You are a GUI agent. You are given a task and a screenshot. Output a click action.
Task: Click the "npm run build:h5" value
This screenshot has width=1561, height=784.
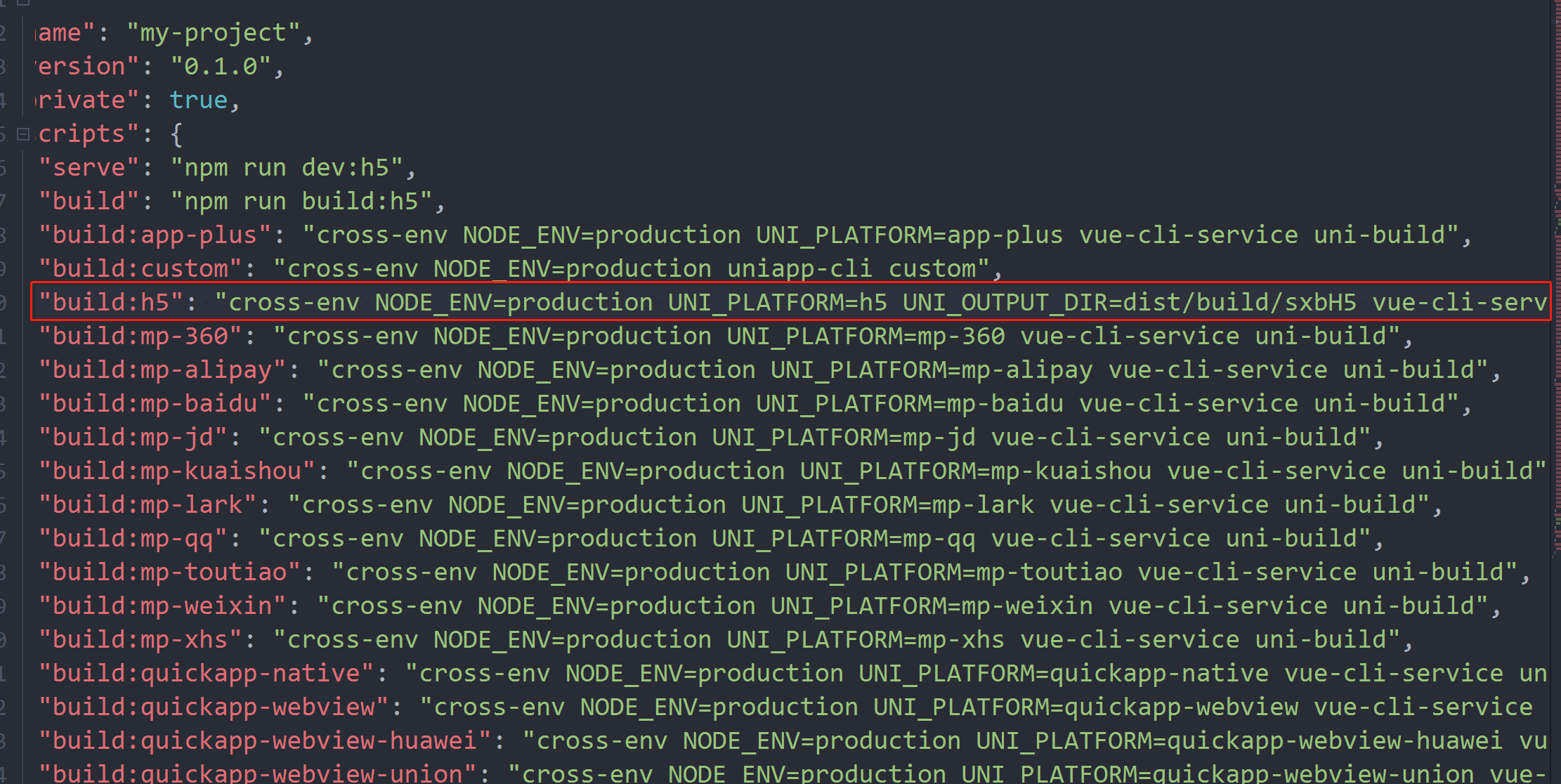[301, 202]
